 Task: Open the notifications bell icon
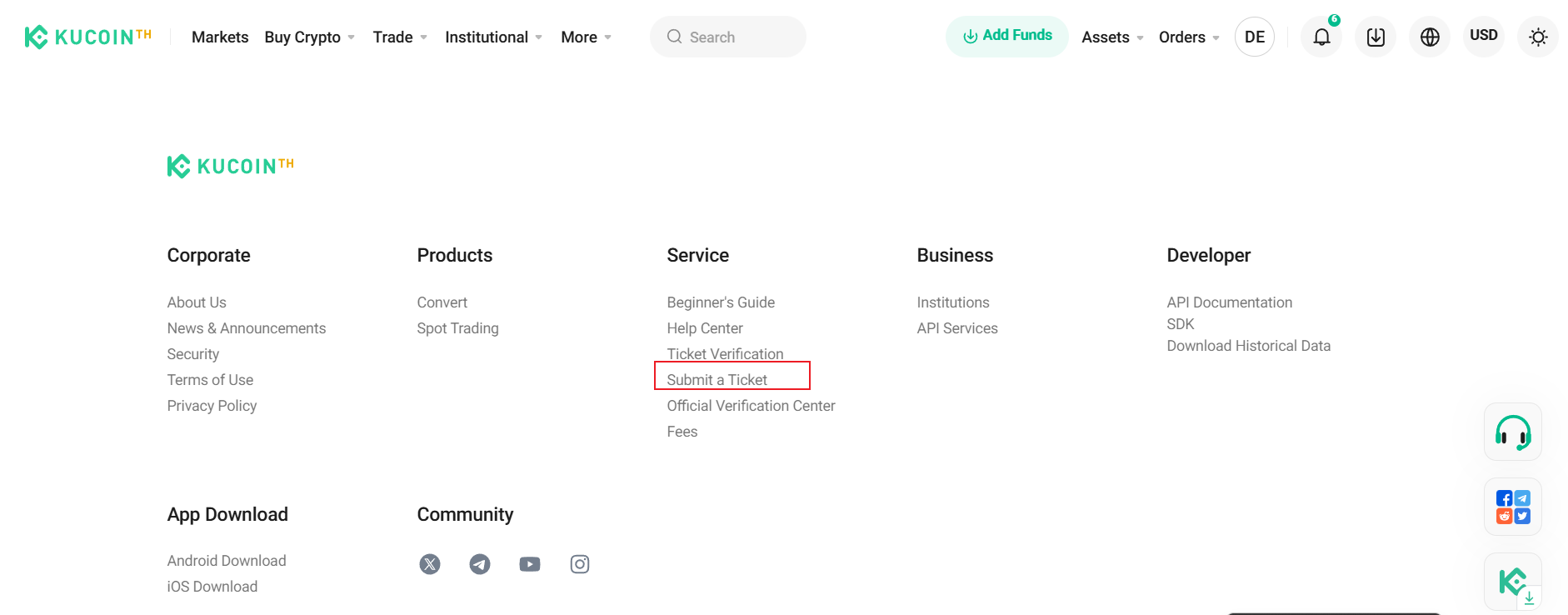click(1321, 37)
